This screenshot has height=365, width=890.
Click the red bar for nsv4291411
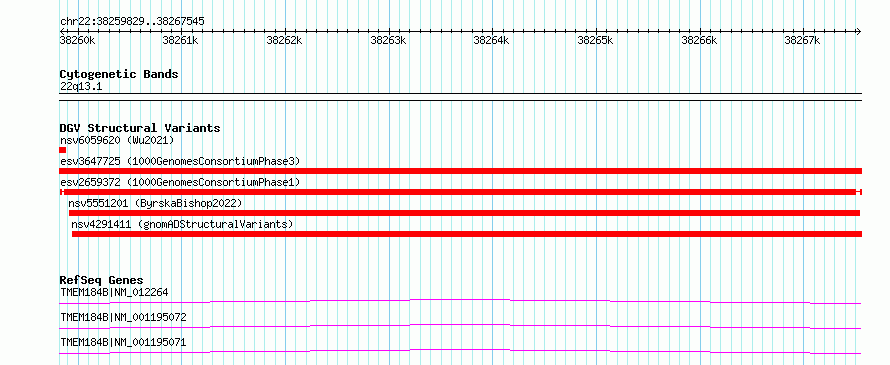467,234
